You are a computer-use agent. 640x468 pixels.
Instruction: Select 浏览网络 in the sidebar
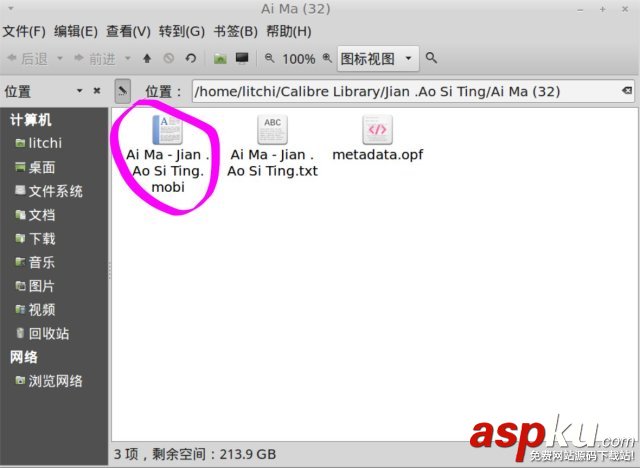pyautogui.click(x=49, y=381)
